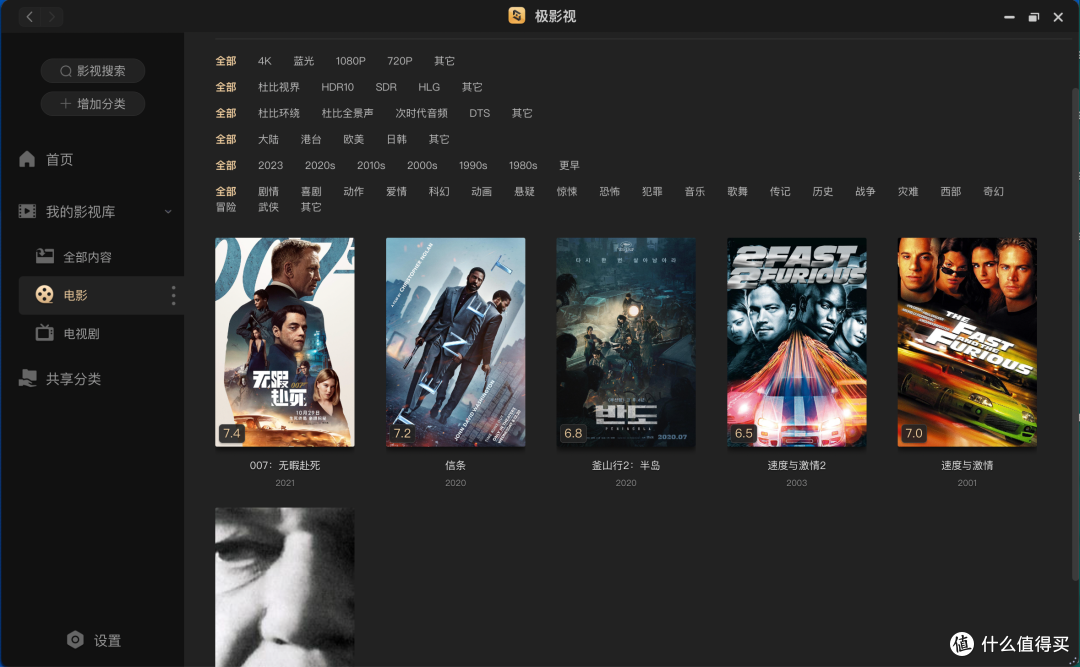Expand earlier years via 更早
This screenshot has width=1080, height=667.
tap(569, 165)
